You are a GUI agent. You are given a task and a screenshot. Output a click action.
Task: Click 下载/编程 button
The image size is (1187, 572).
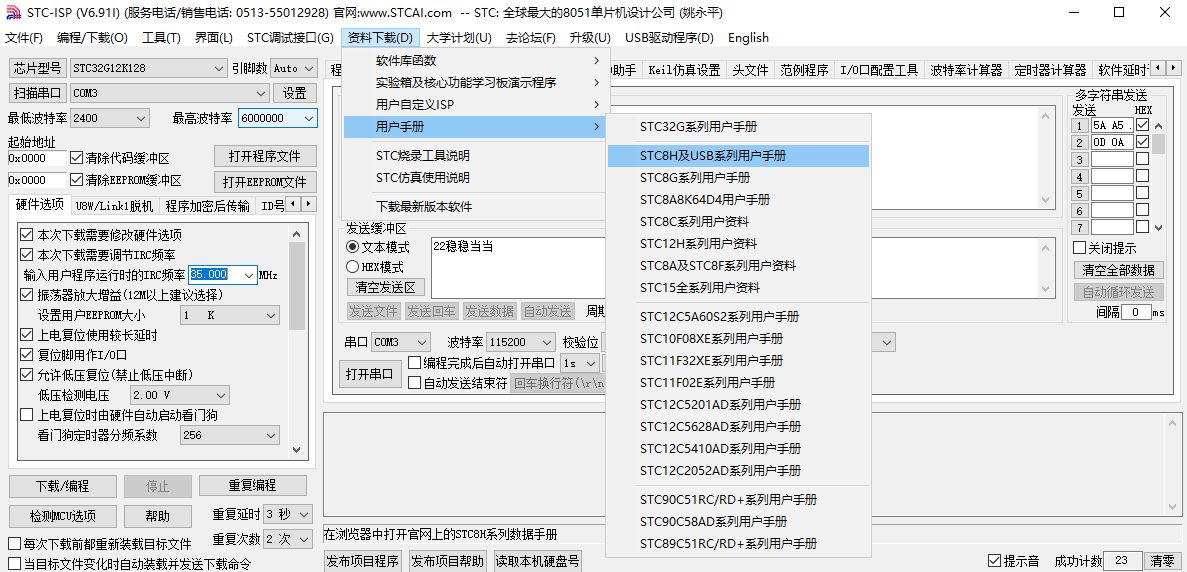click(63, 486)
